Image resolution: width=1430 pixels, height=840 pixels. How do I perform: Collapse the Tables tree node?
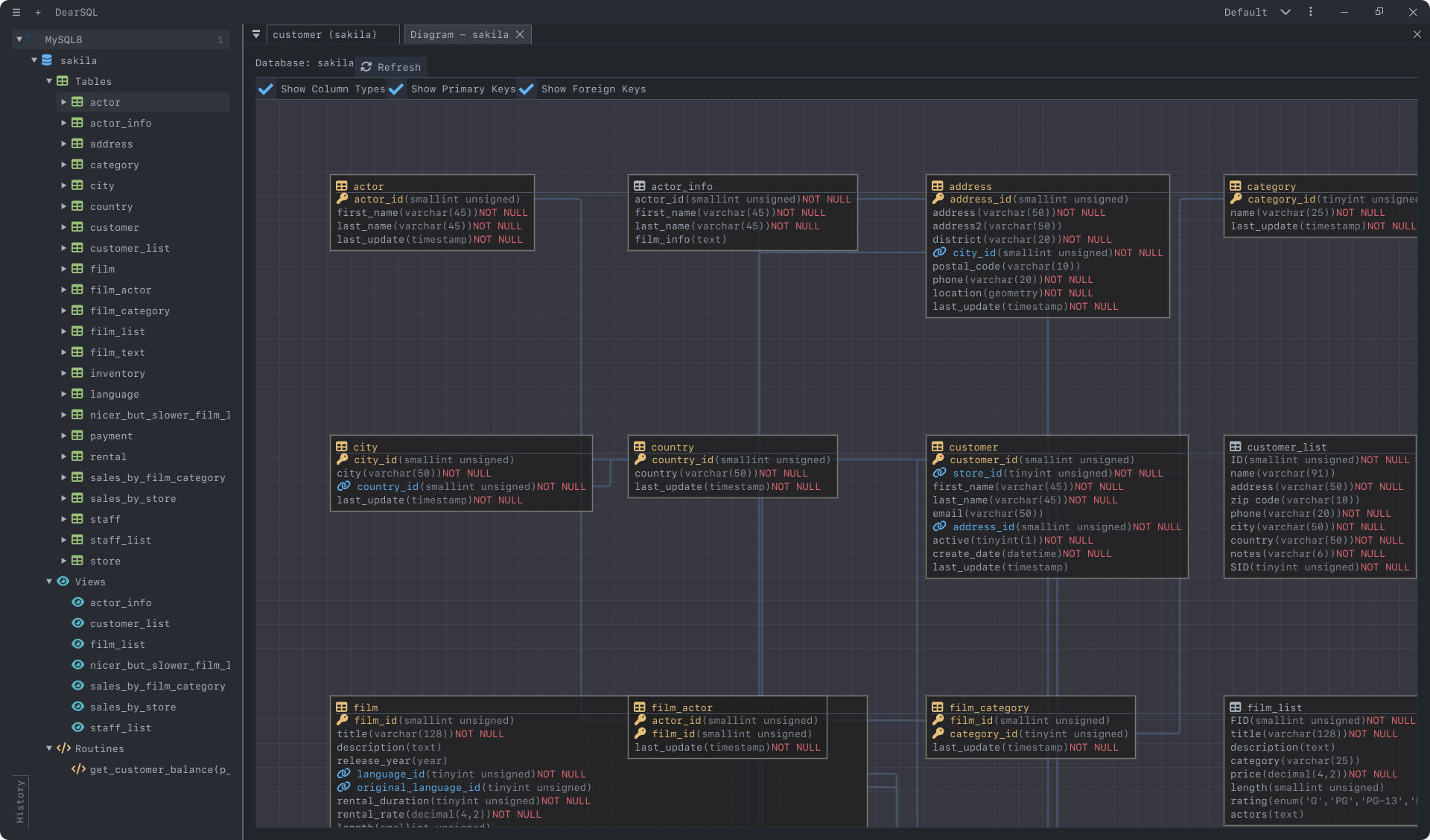[x=49, y=81]
